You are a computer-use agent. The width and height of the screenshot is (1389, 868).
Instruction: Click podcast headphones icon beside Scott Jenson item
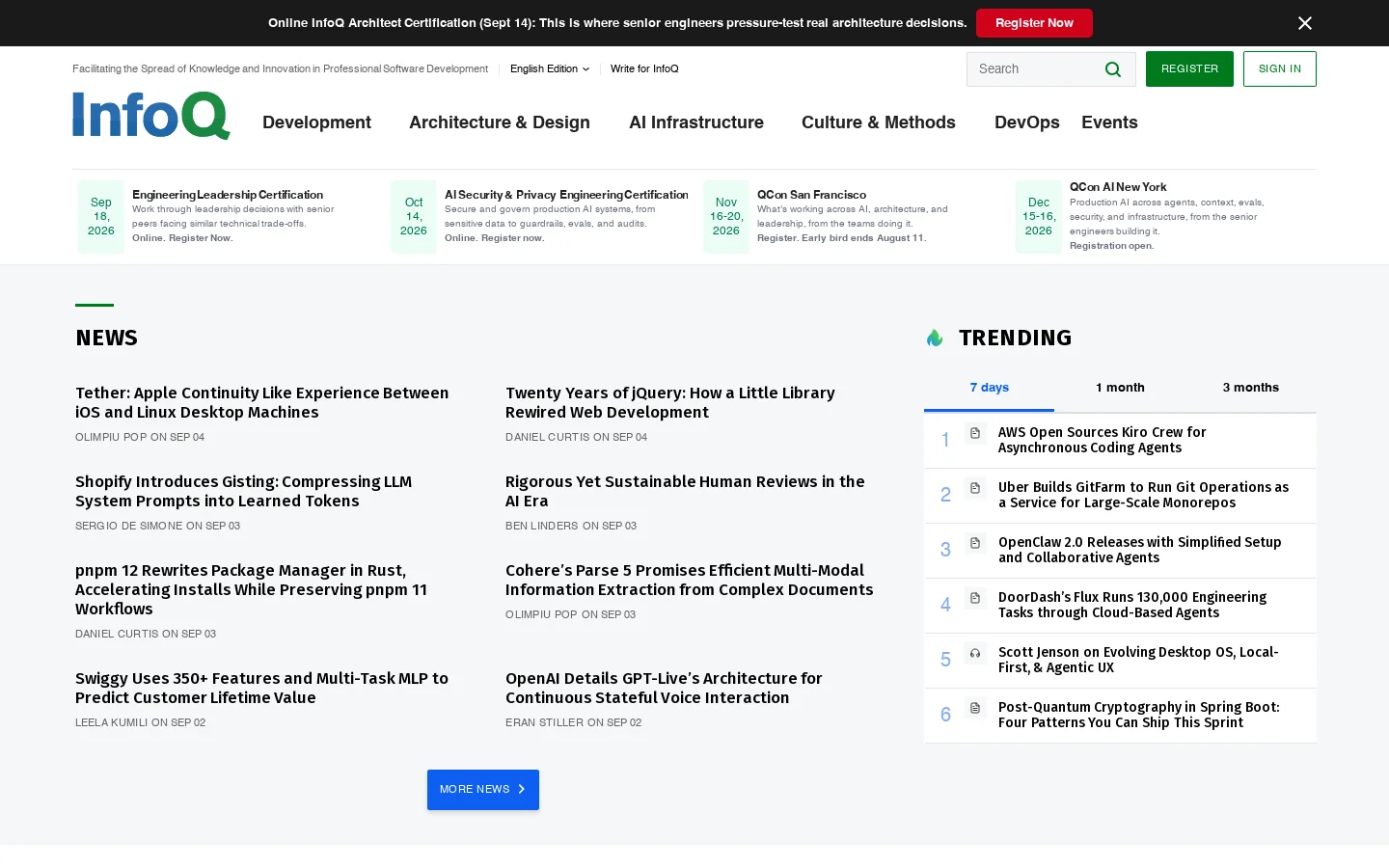click(x=975, y=653)
